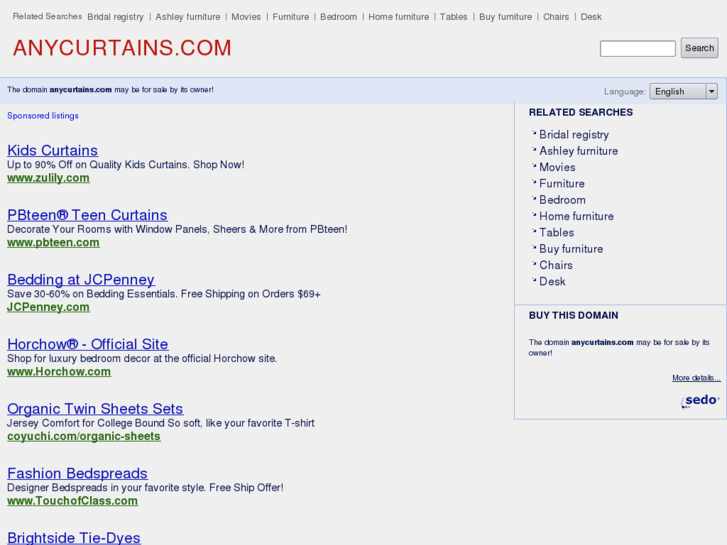Viewport: 727px width, 545px height.
Task: Select sidebar Ashley furniture search
Action: pos(578,151)
